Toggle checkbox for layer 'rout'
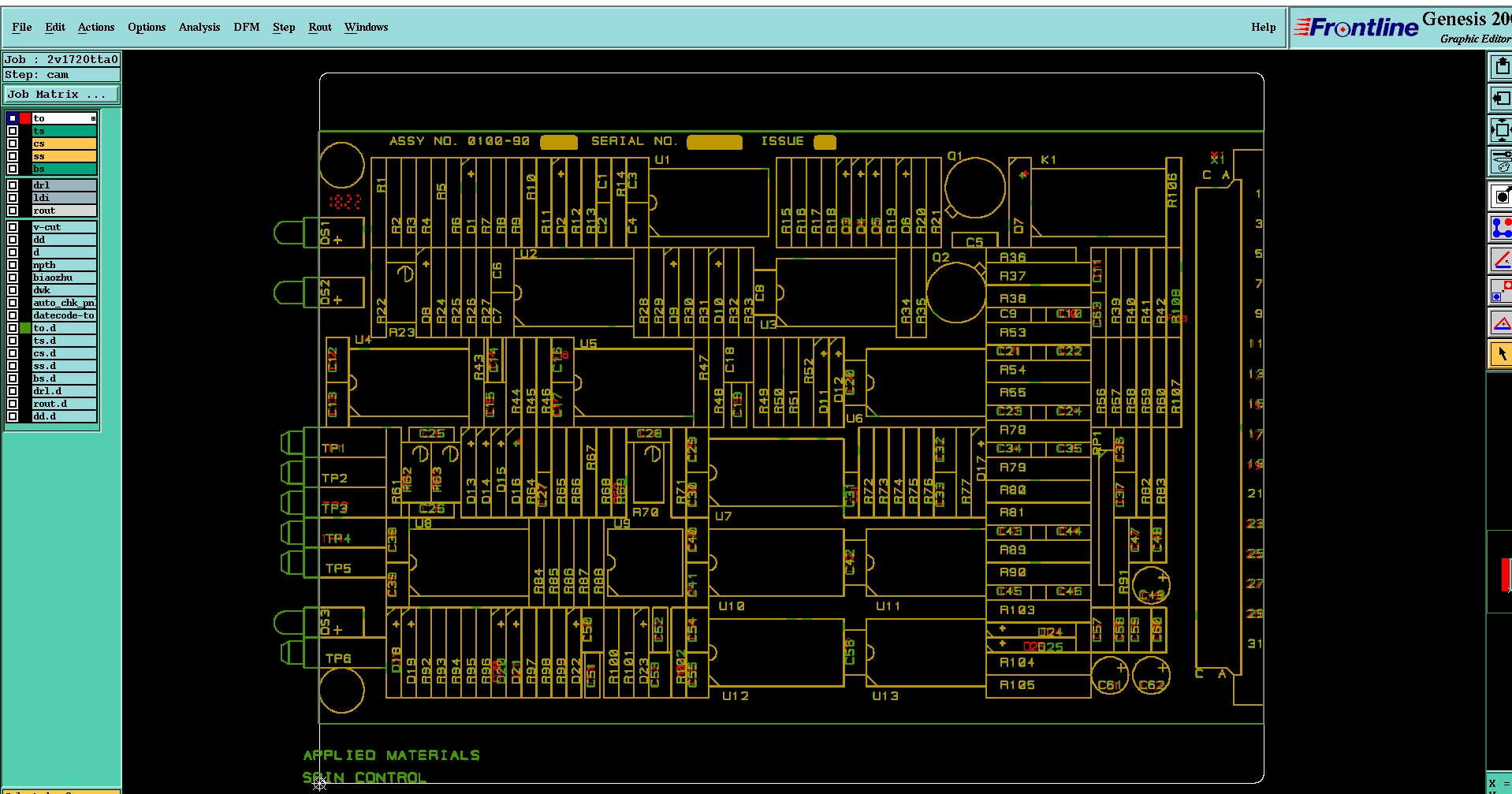 pyautogui.click(x=13, y=211)
